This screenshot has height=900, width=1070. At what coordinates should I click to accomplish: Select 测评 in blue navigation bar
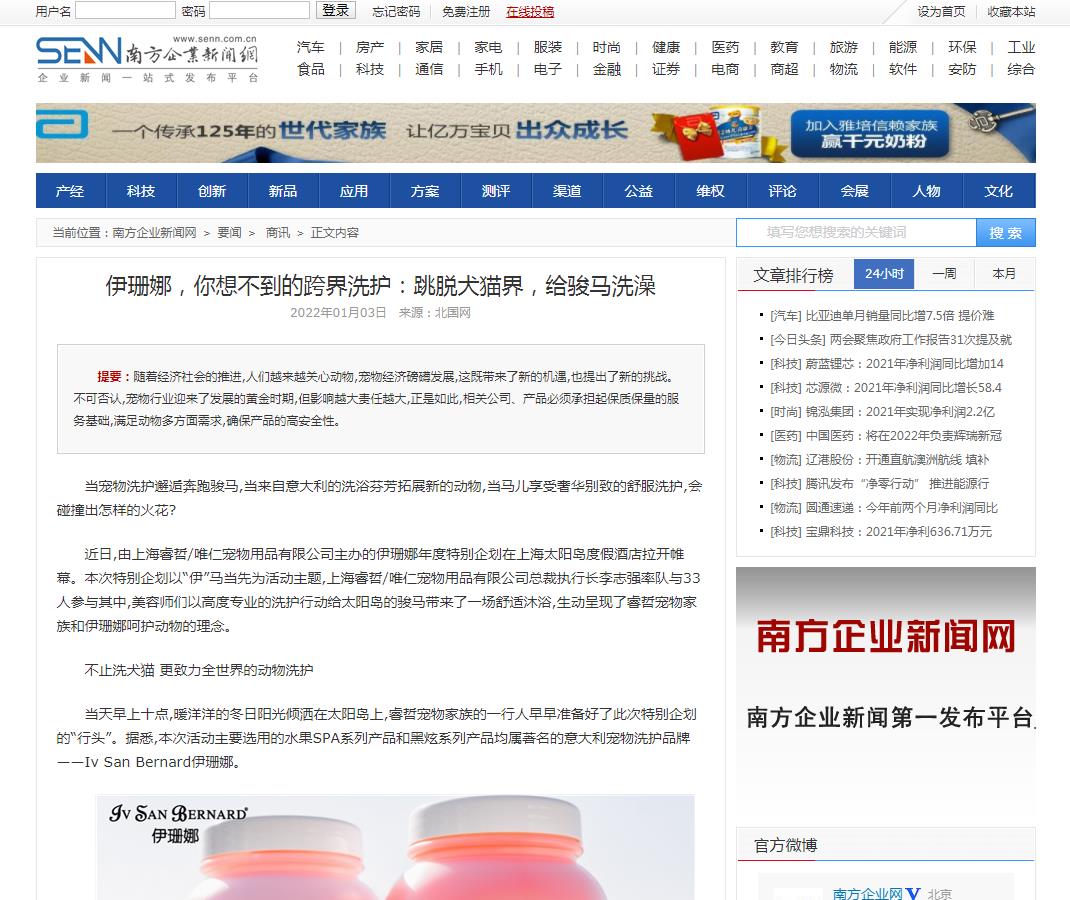(x=496, y=191)
